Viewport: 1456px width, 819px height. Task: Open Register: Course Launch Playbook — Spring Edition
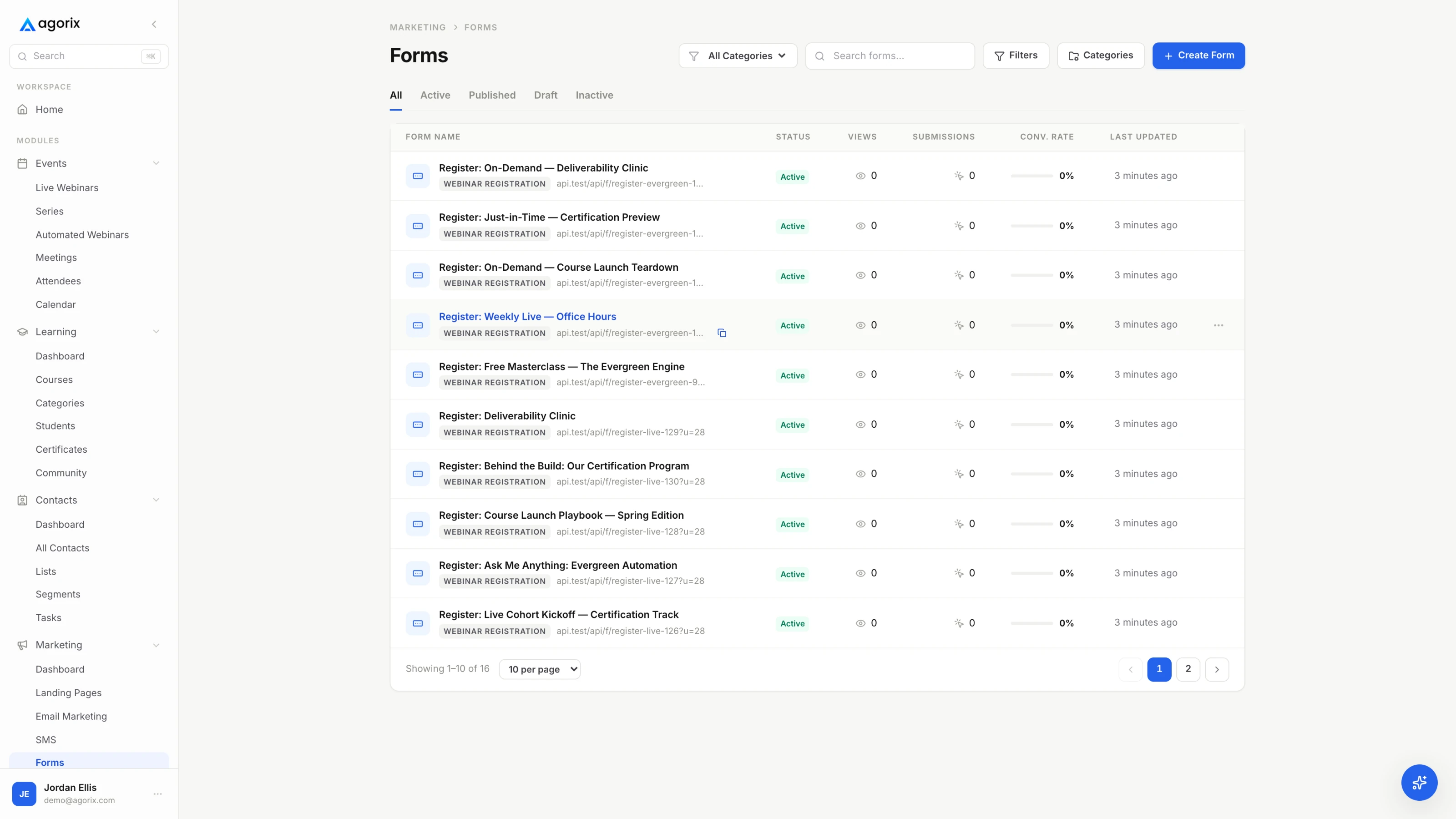coord(561,516)
